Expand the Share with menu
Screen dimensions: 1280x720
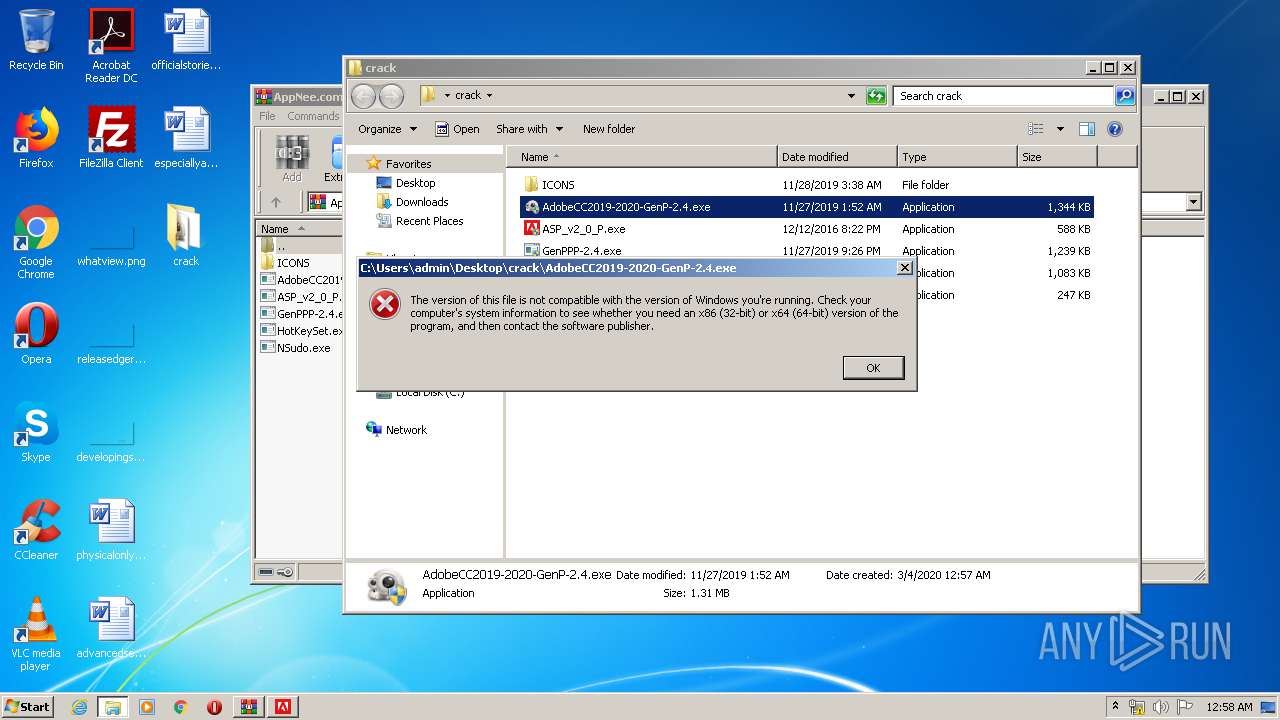tap(529, 129)
